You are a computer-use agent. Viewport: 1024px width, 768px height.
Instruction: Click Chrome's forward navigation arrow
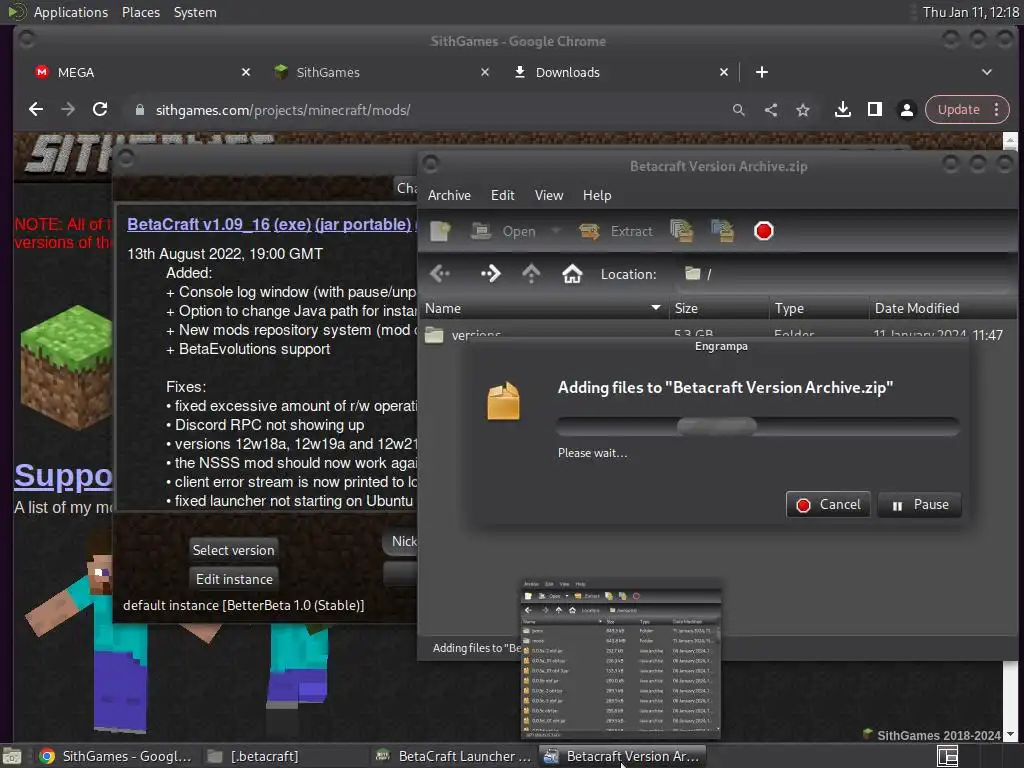(68, 109)
